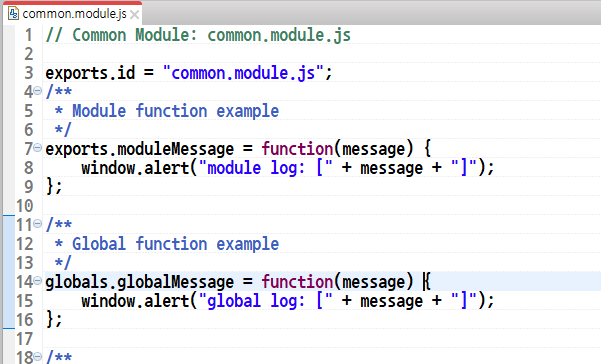Image resolution: width=601 pixels, height=364 pixels.
Task: Collapse the comment block at line 18
Action: [37, 357]
